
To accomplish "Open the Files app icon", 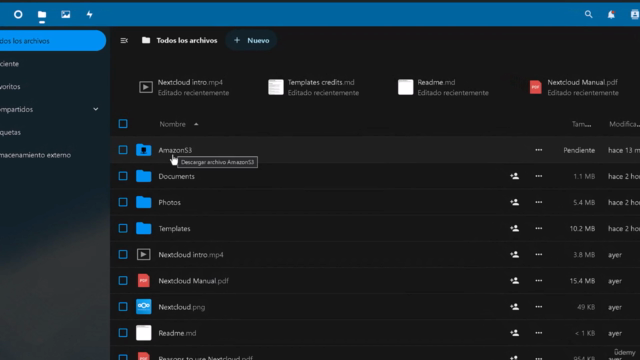I will [x=42, y=15].
